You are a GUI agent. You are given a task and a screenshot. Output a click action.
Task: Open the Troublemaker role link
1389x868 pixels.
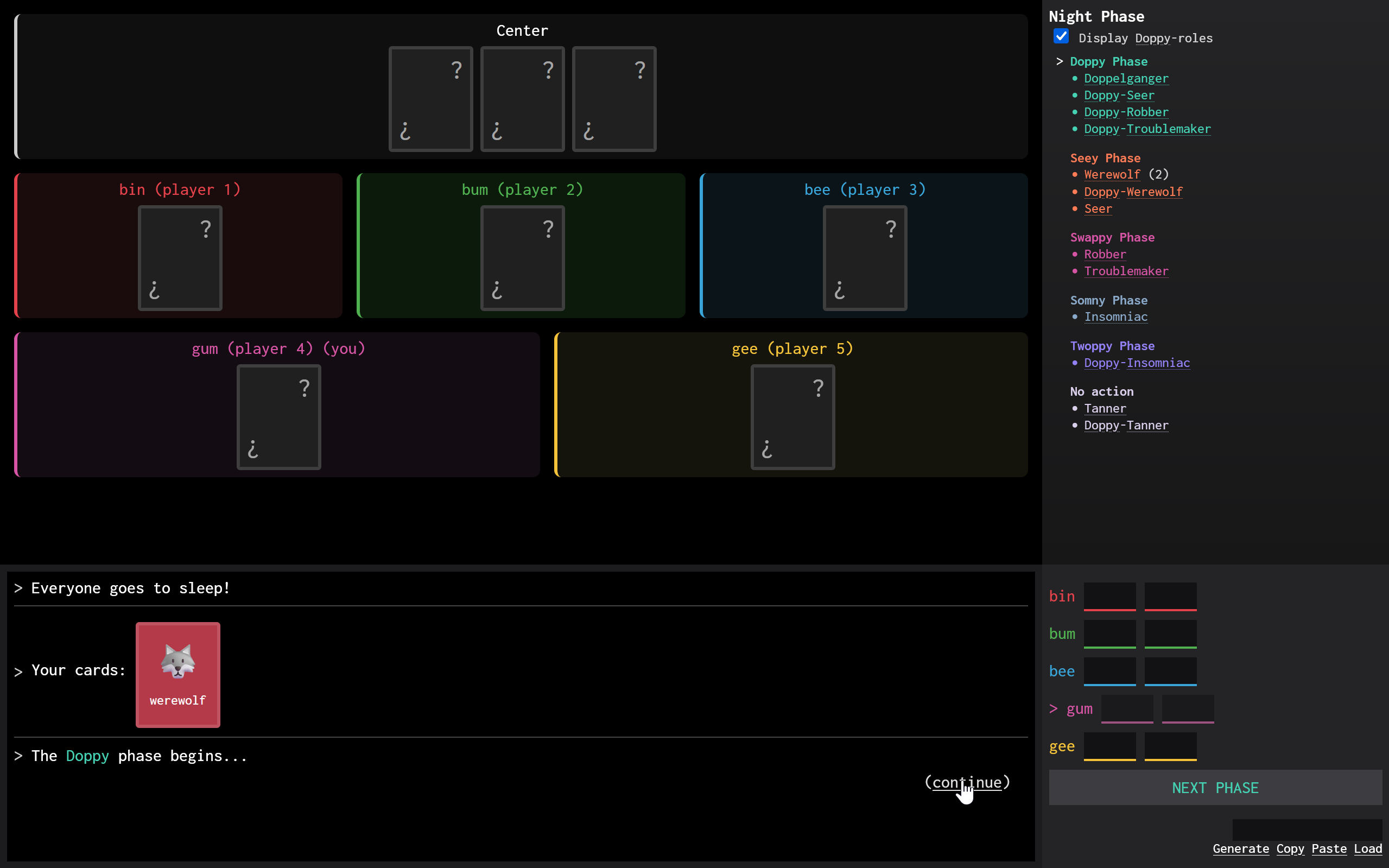coord(1126,271)
